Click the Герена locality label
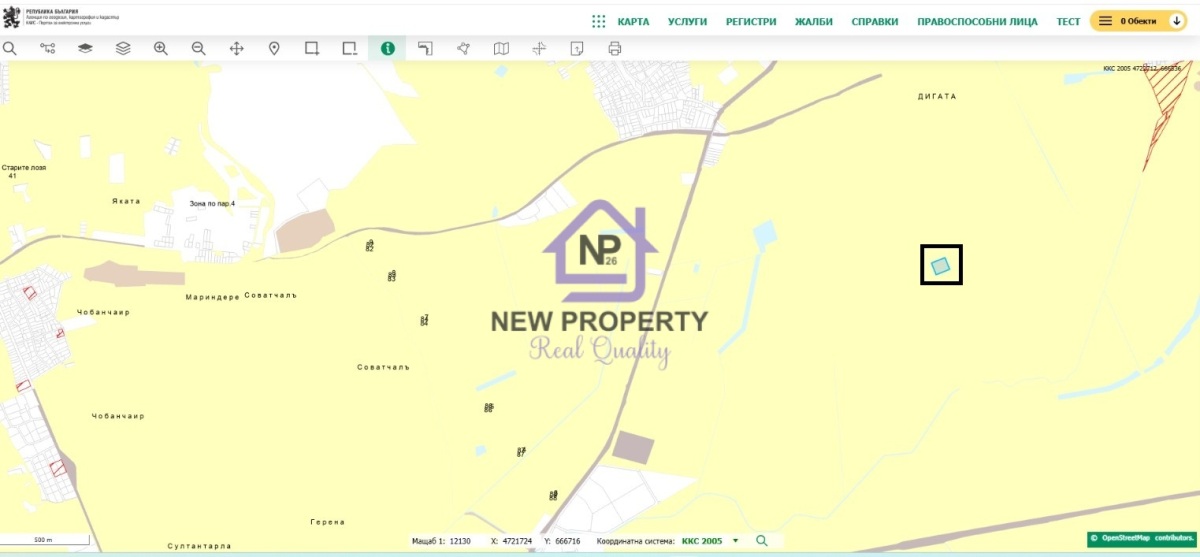The width and height of the screenshot is (1200, 557). point(328,521)
